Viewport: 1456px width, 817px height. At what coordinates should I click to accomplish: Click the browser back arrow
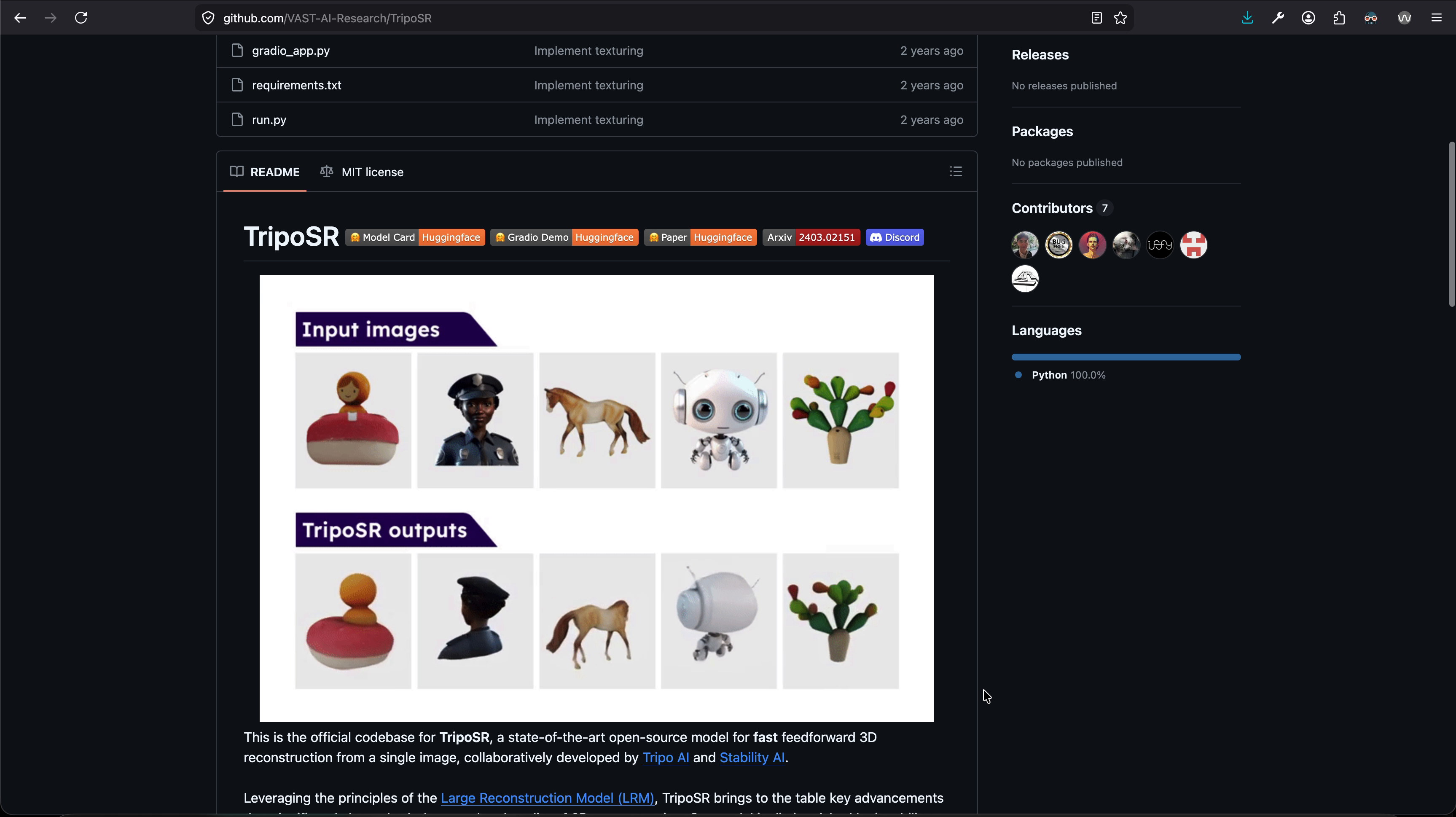click(20, 18)
